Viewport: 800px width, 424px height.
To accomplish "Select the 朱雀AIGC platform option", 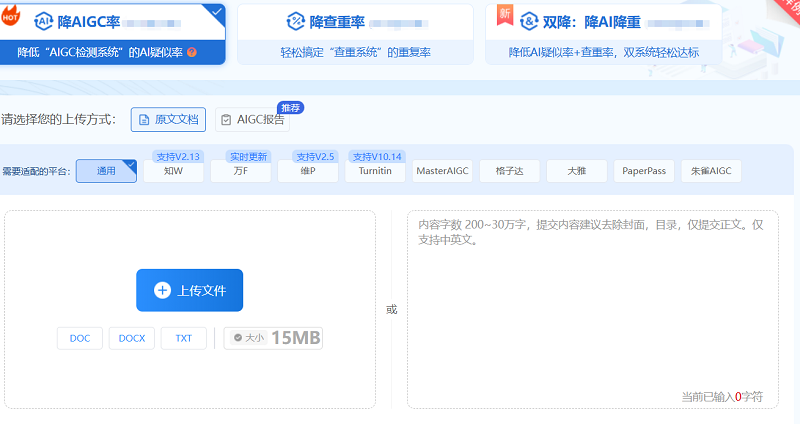I will tap(711, 171).
